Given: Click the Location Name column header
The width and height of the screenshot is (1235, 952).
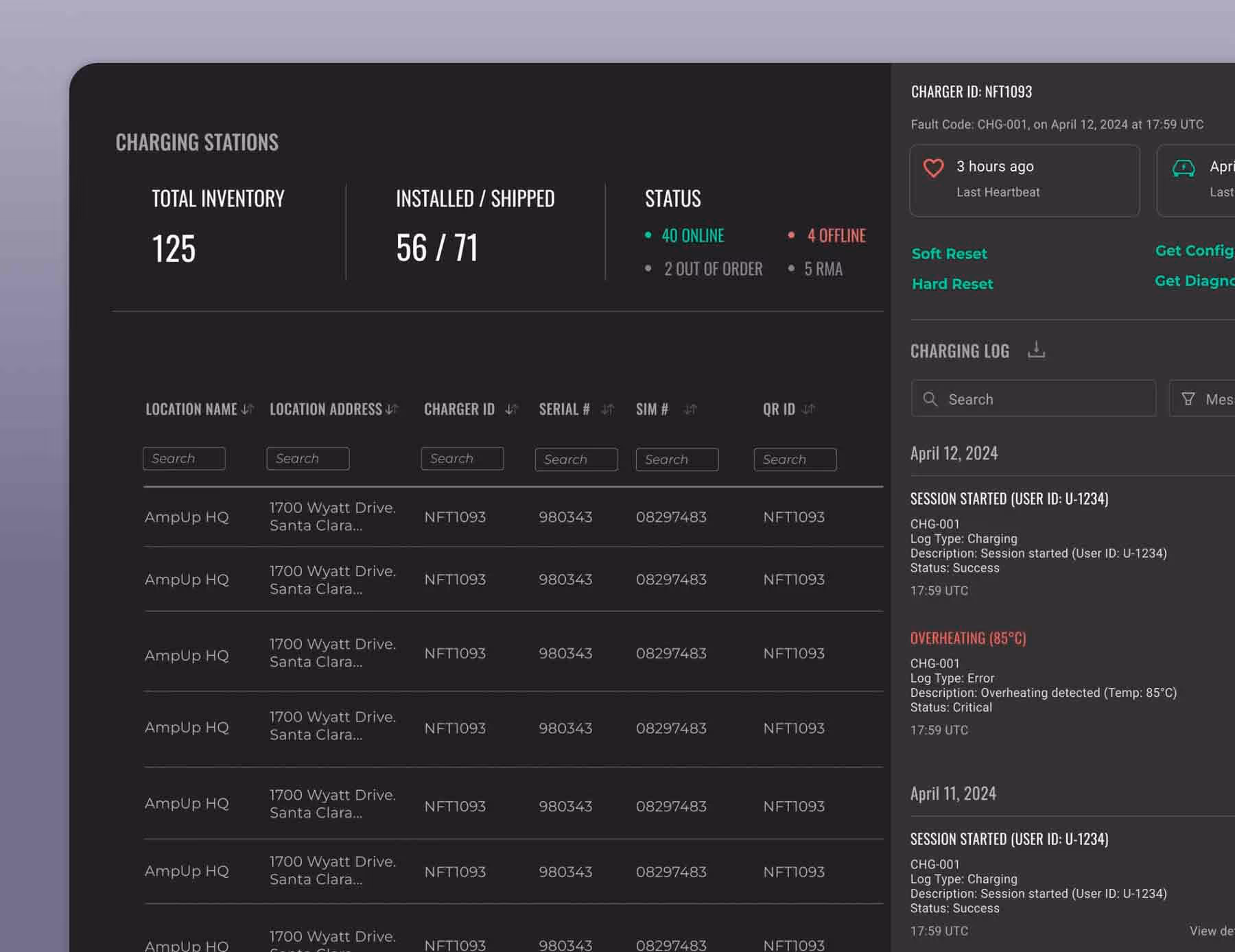Looking at the screenshot, I should 191,409.
